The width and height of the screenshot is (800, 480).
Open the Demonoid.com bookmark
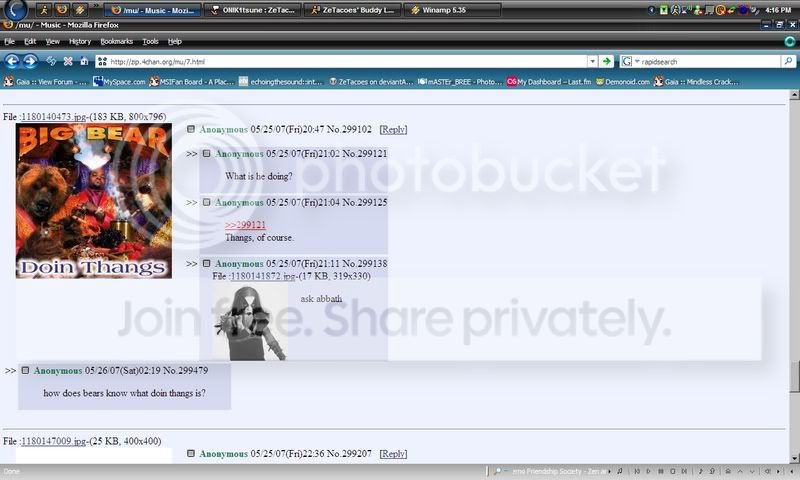click(622, 82)
